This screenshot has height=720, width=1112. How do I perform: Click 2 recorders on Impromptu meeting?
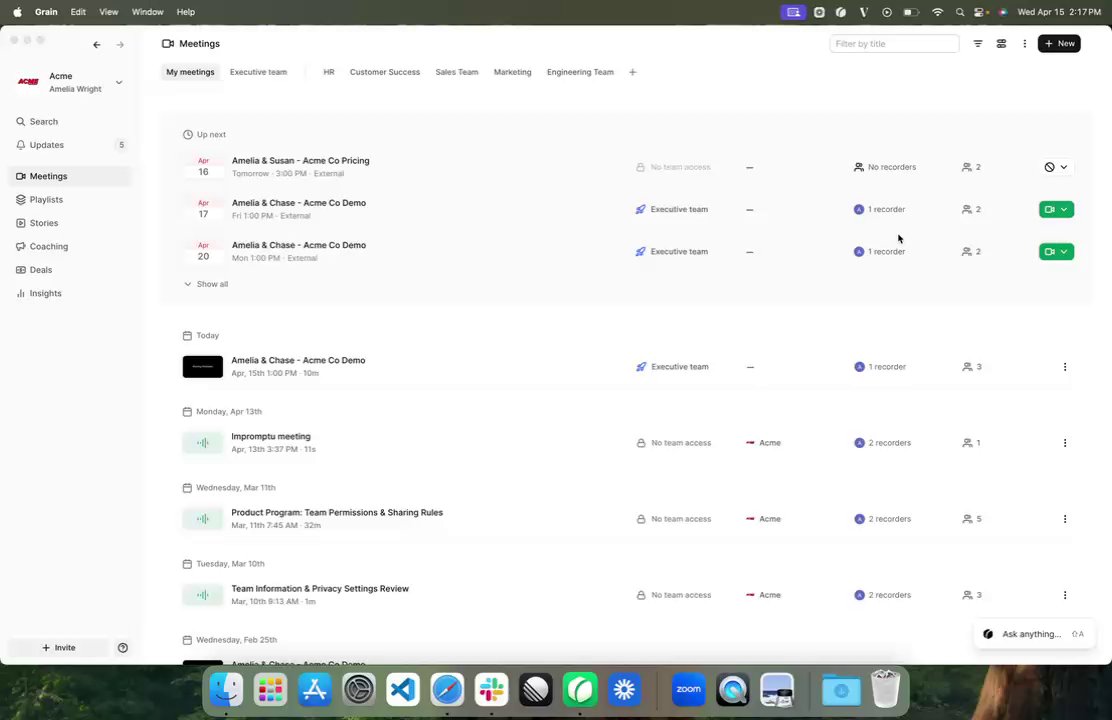[x=883, y=443]
